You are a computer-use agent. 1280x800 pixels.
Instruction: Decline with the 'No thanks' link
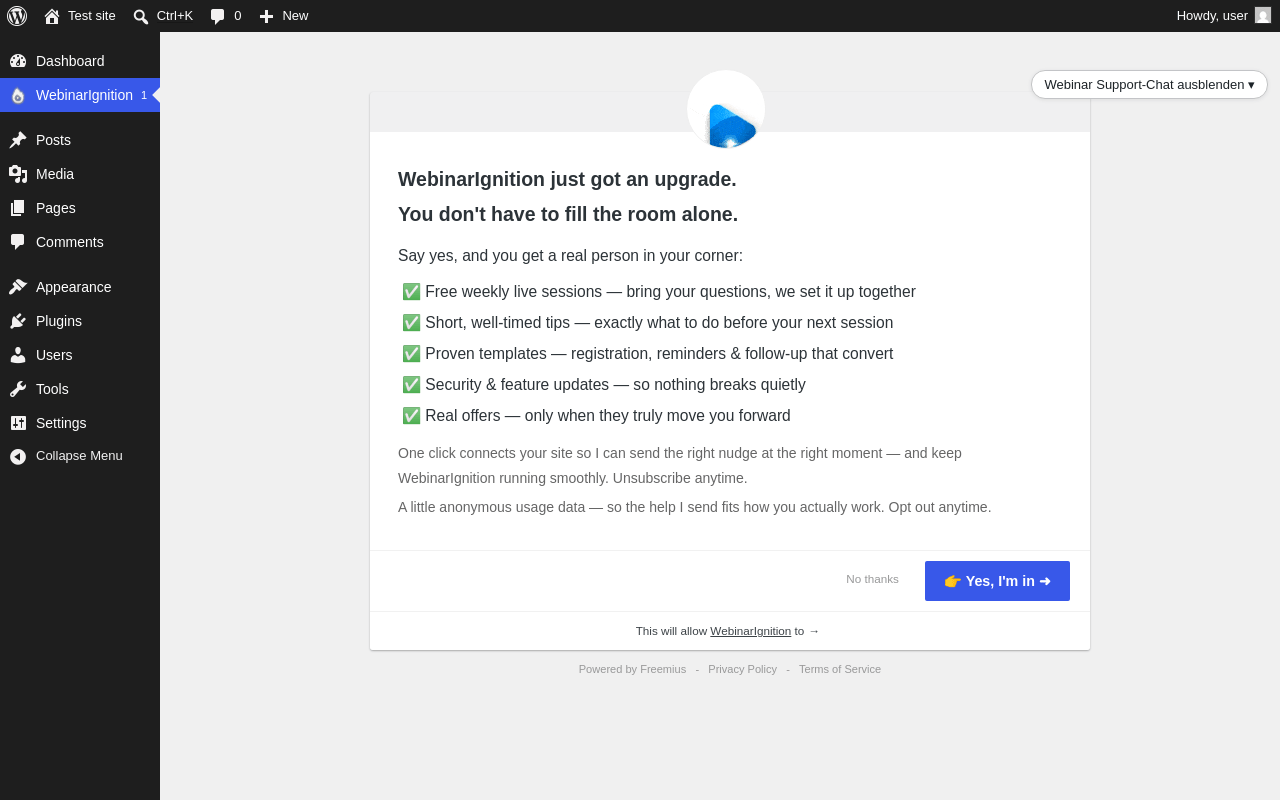click(872, 579)
